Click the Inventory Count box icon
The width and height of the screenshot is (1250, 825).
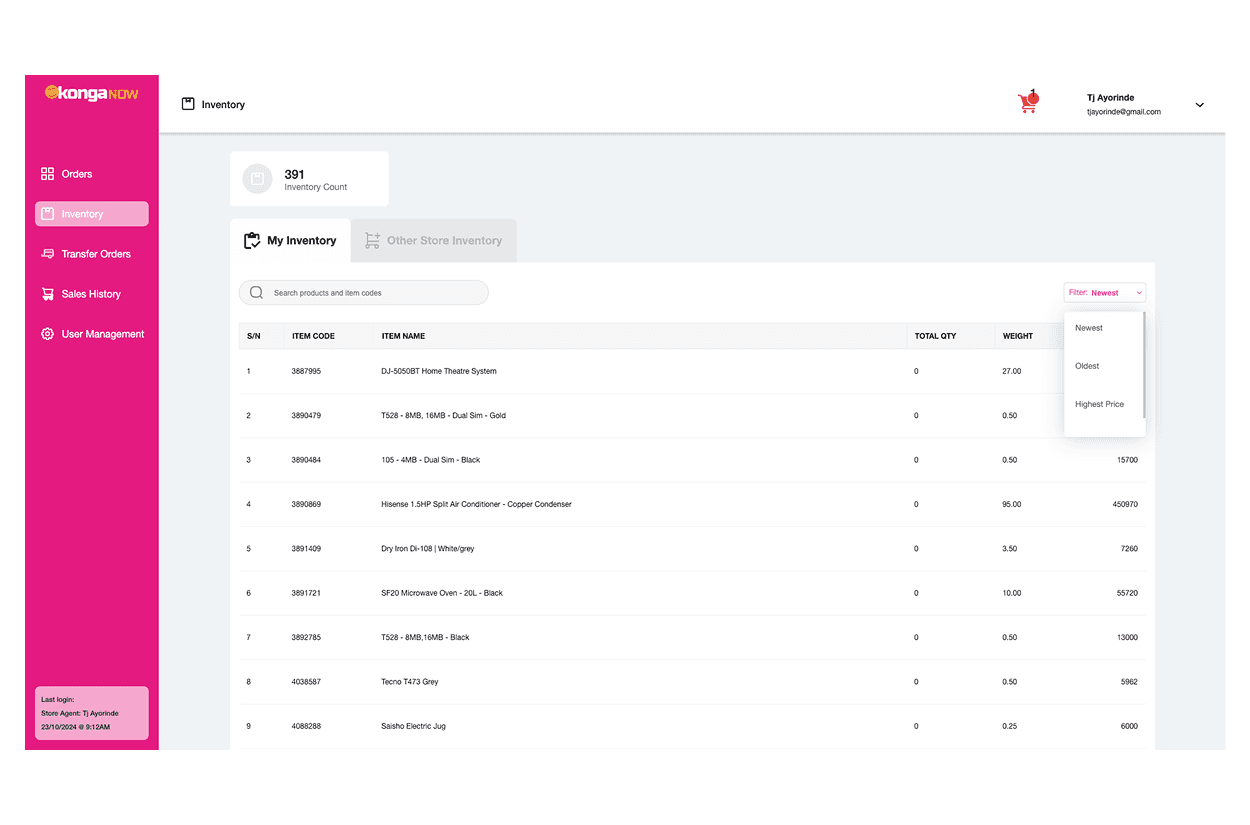tap(257, 179)
